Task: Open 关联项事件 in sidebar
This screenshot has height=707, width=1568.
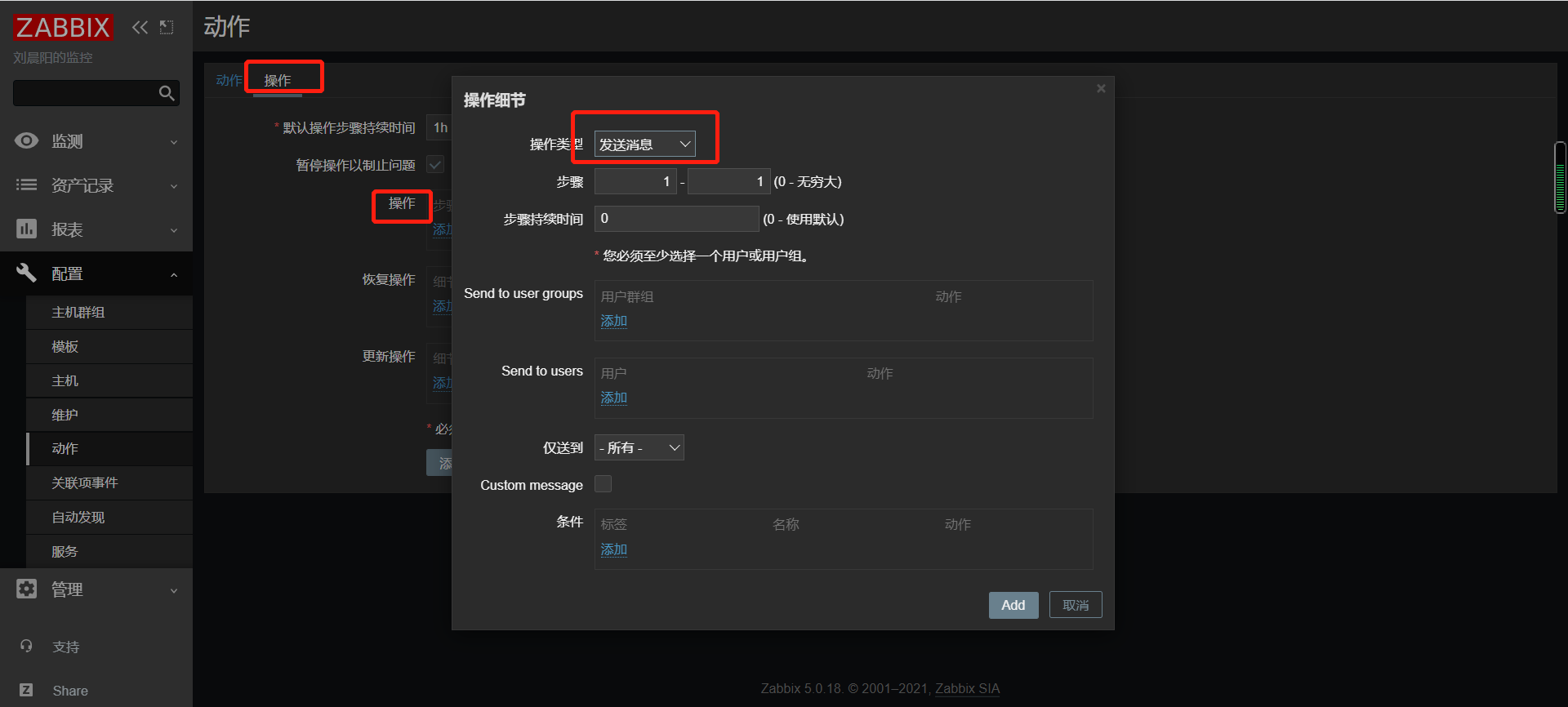Action: point(109,482)
